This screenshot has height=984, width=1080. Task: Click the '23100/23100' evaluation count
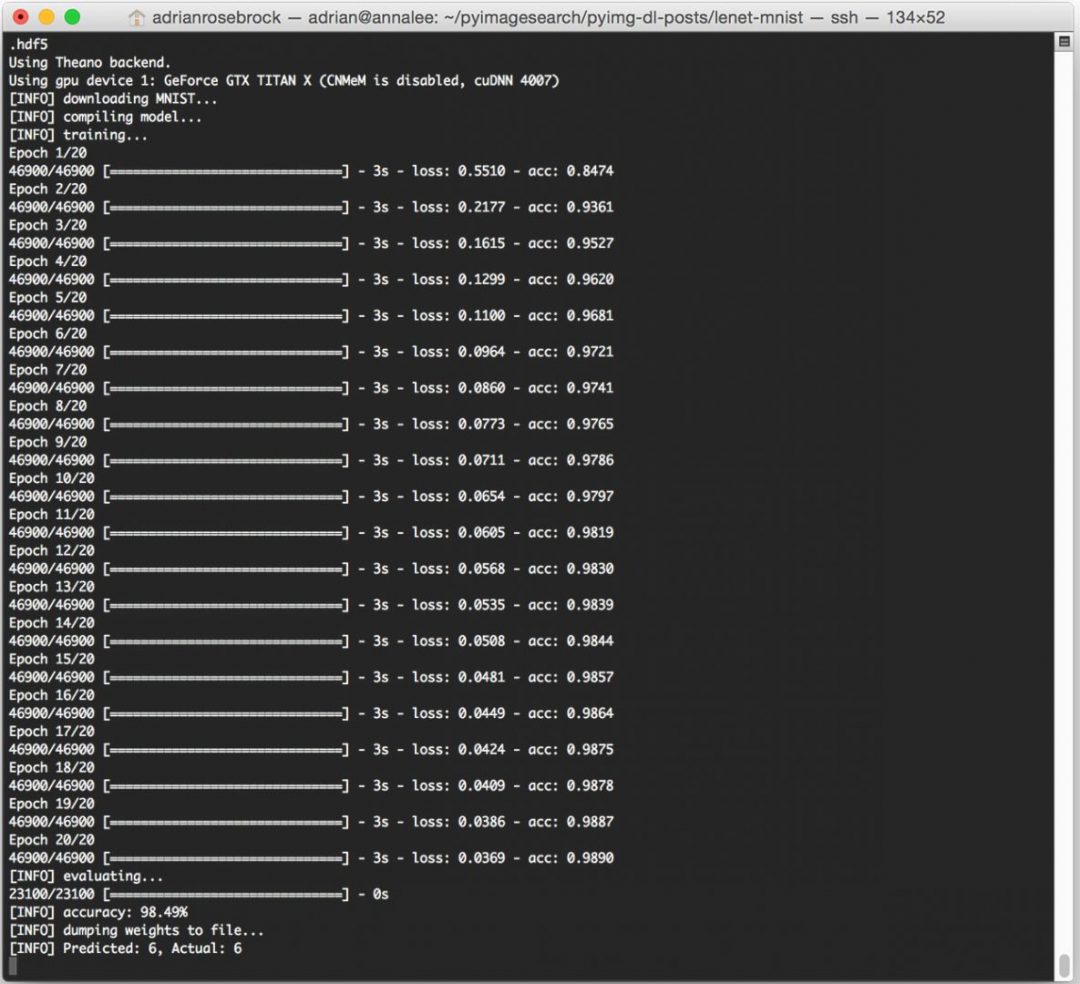pyautogui.click(x=52, y=894)
